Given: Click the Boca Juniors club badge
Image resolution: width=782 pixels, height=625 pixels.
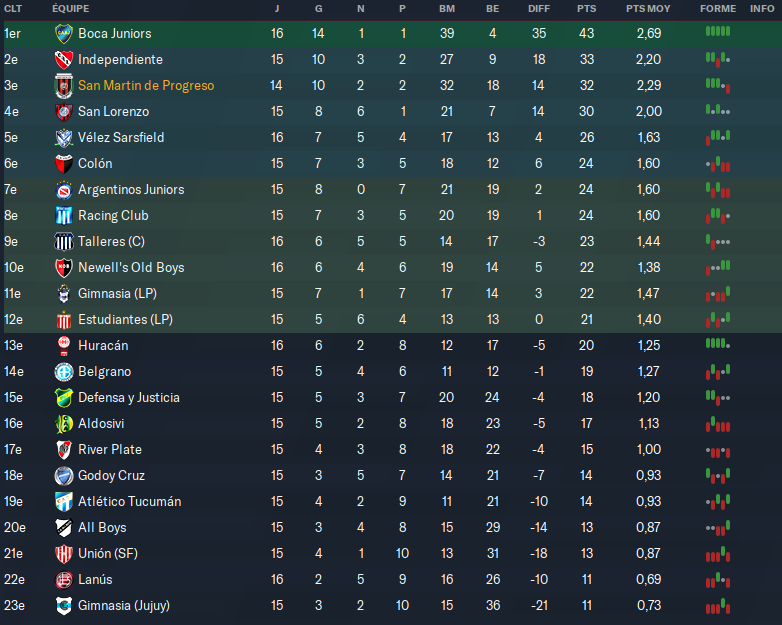Looking at the screenshot, I should [x=64, y=33].
